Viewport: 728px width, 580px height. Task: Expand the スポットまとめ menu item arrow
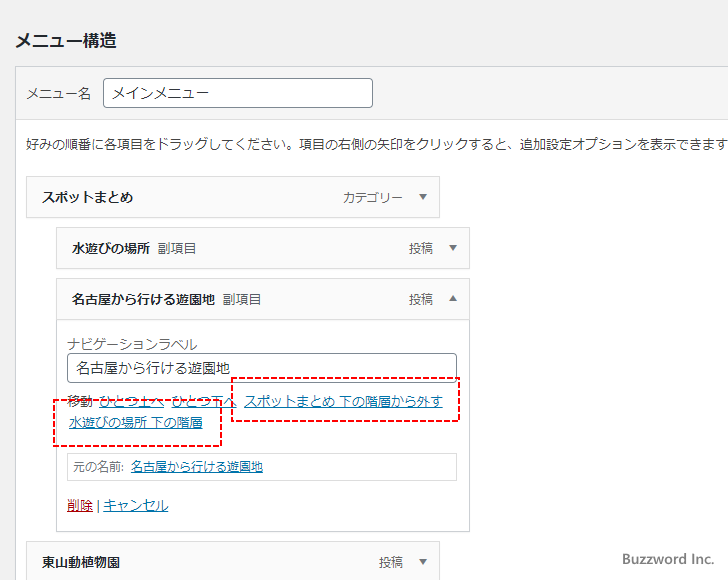[x=423, y=197]
